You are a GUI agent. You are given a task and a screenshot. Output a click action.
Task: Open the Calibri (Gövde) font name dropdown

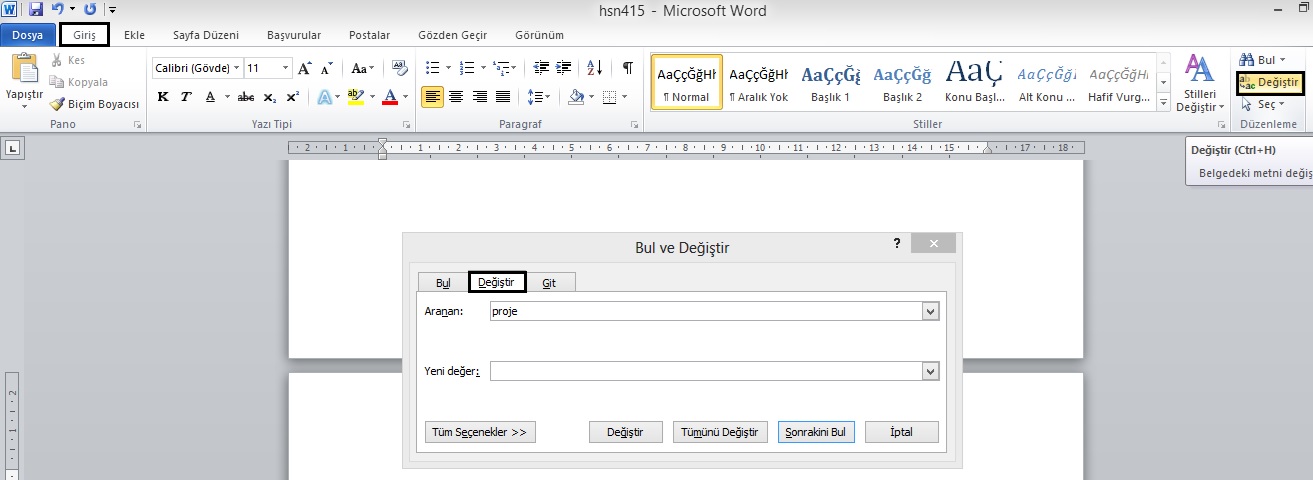point(237,68)
